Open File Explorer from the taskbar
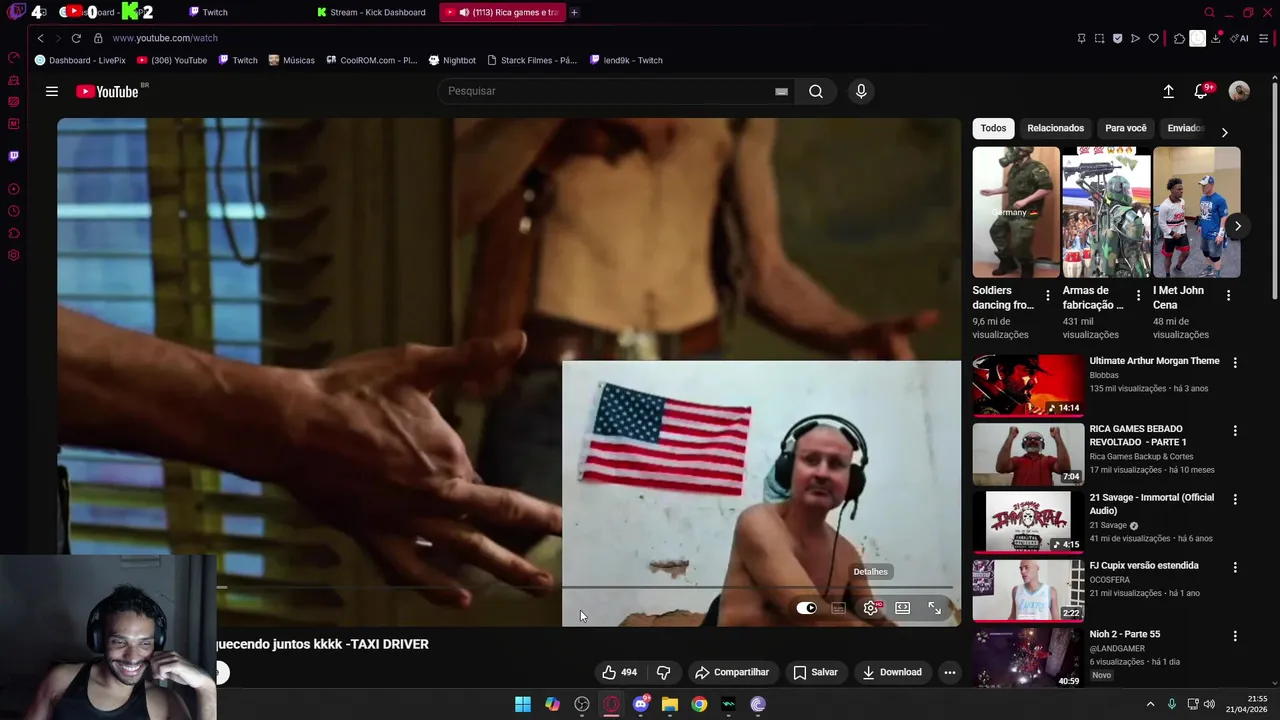This screenshot has height=720, width=1280. (670, 704)
